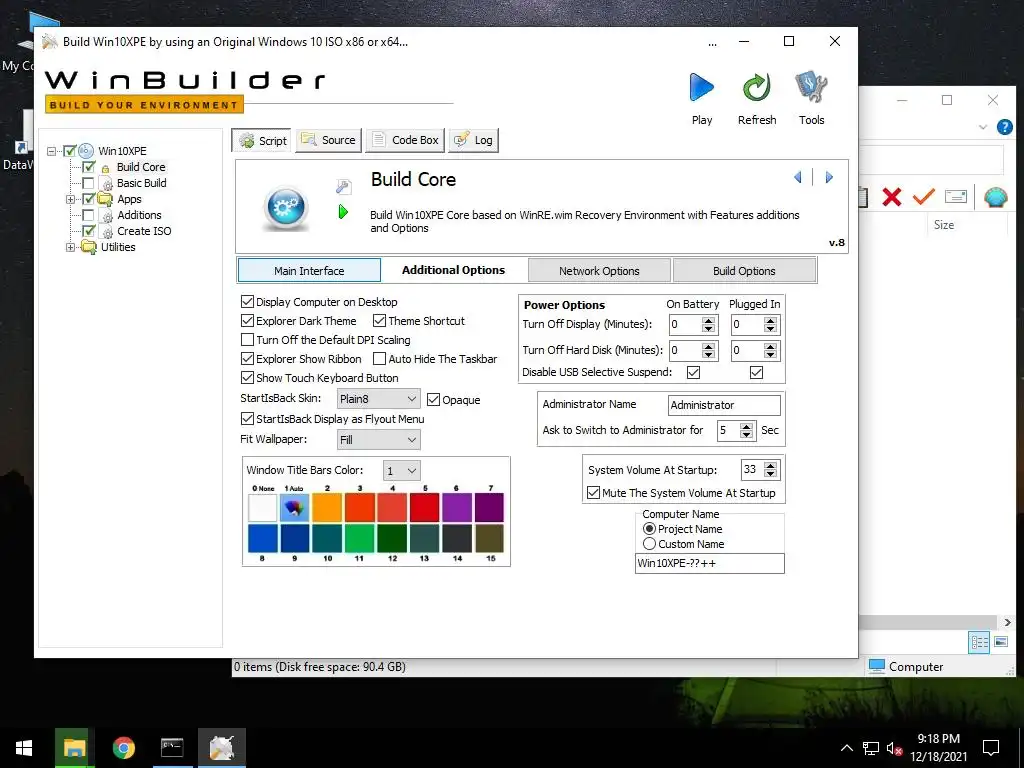Click the Build Core gear logo

[x=285, y=208]
